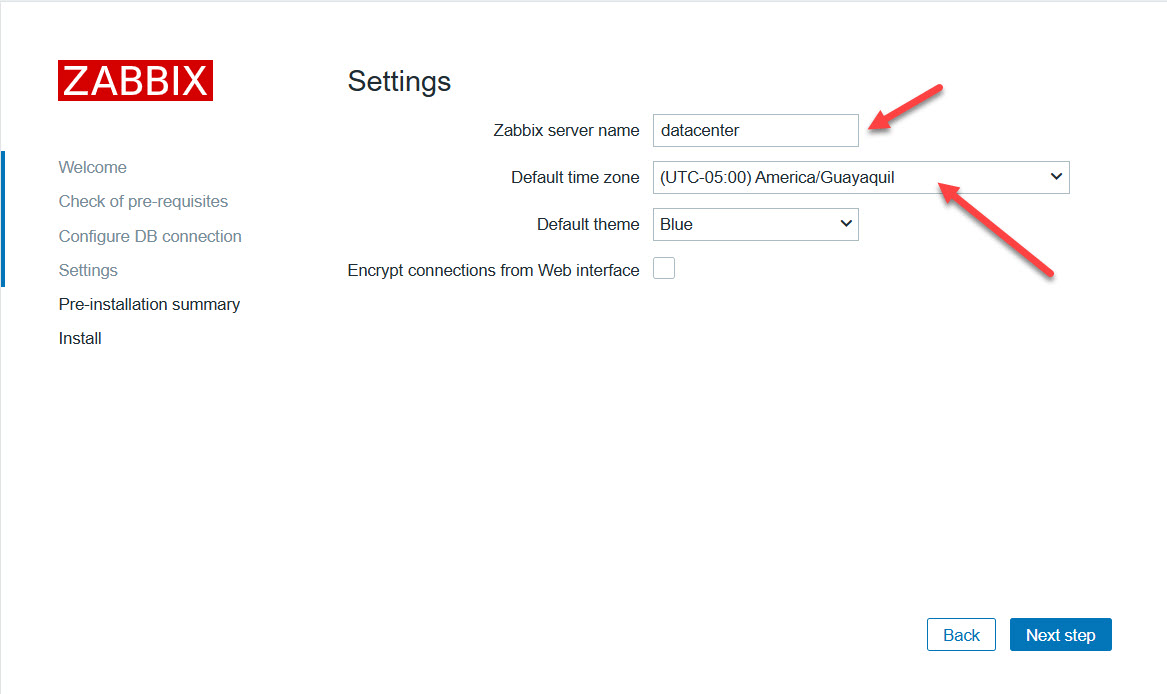Image resolution: width=1167 pixels, height=694 pixels.
Task: Click the Zabbix server name input field
Action: tap(755, 130)
